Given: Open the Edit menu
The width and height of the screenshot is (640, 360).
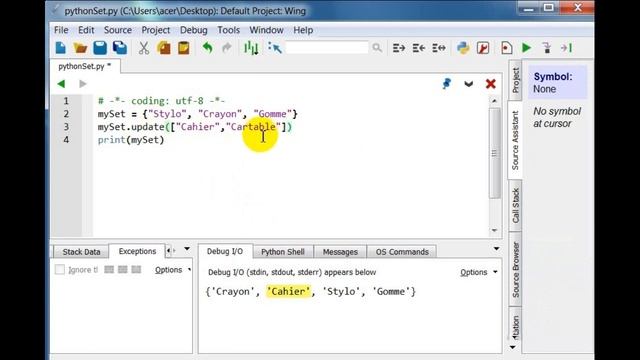Looking at the screenshot, I should 86,30.
